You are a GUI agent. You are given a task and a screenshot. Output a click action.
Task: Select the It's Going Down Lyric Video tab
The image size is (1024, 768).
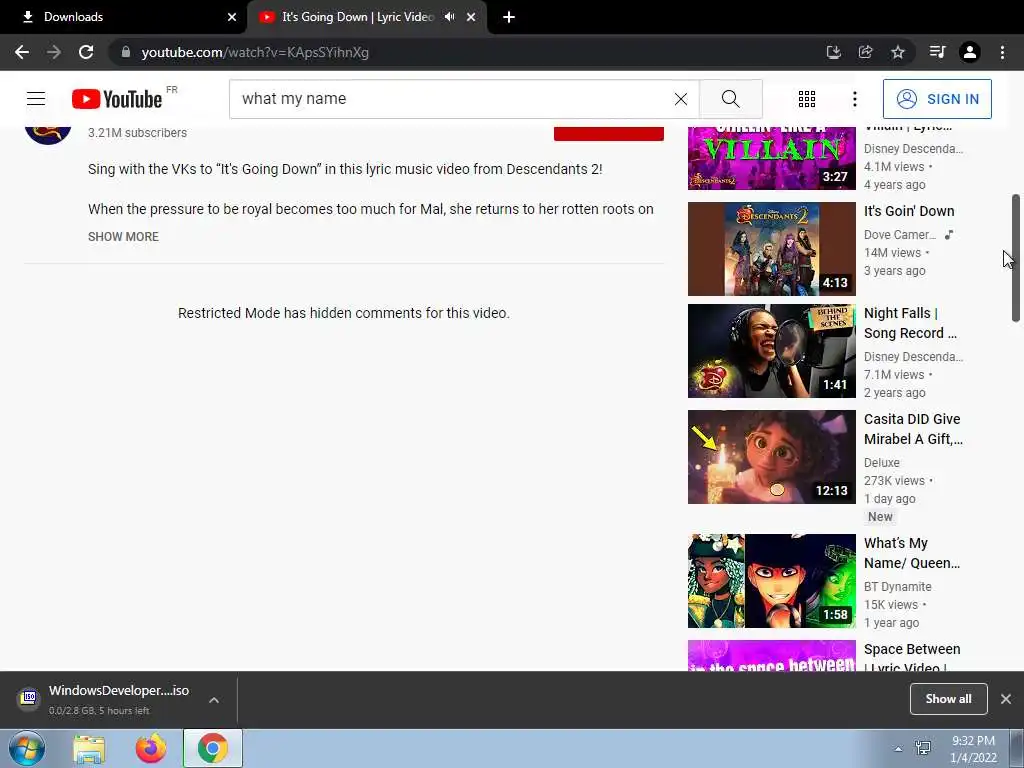click(367, 17)
